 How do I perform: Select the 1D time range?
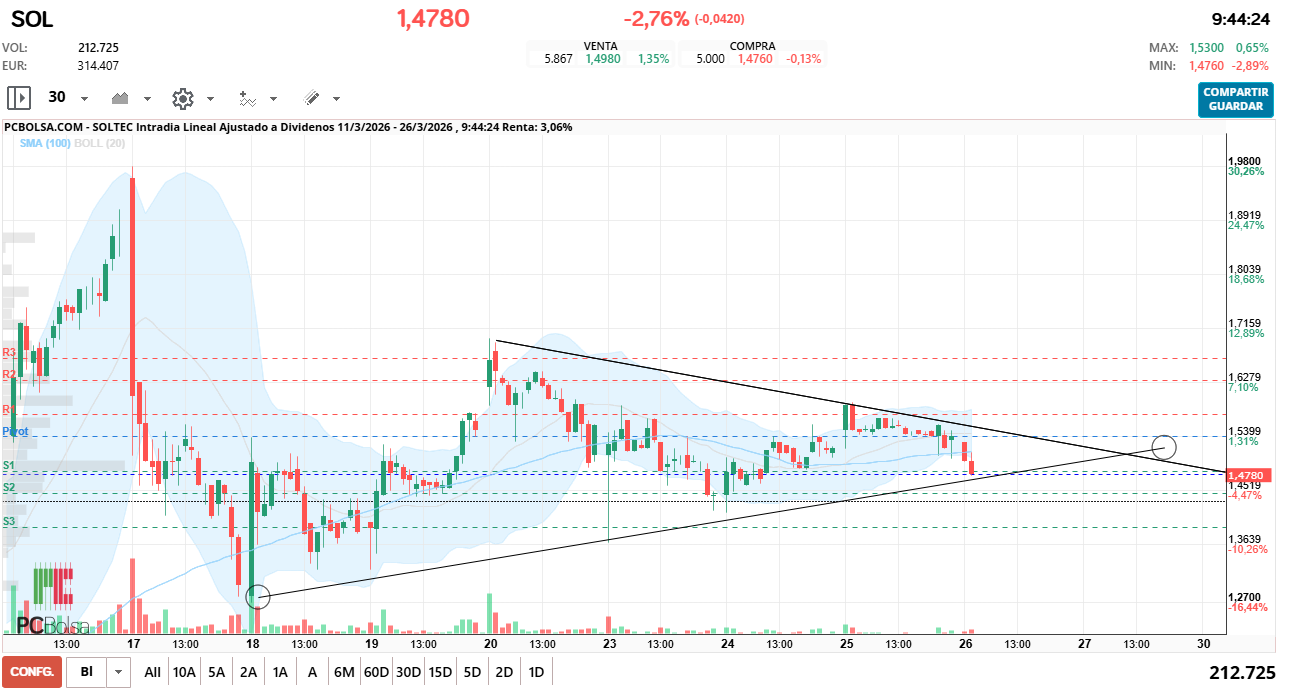click(x=536, y=673)
